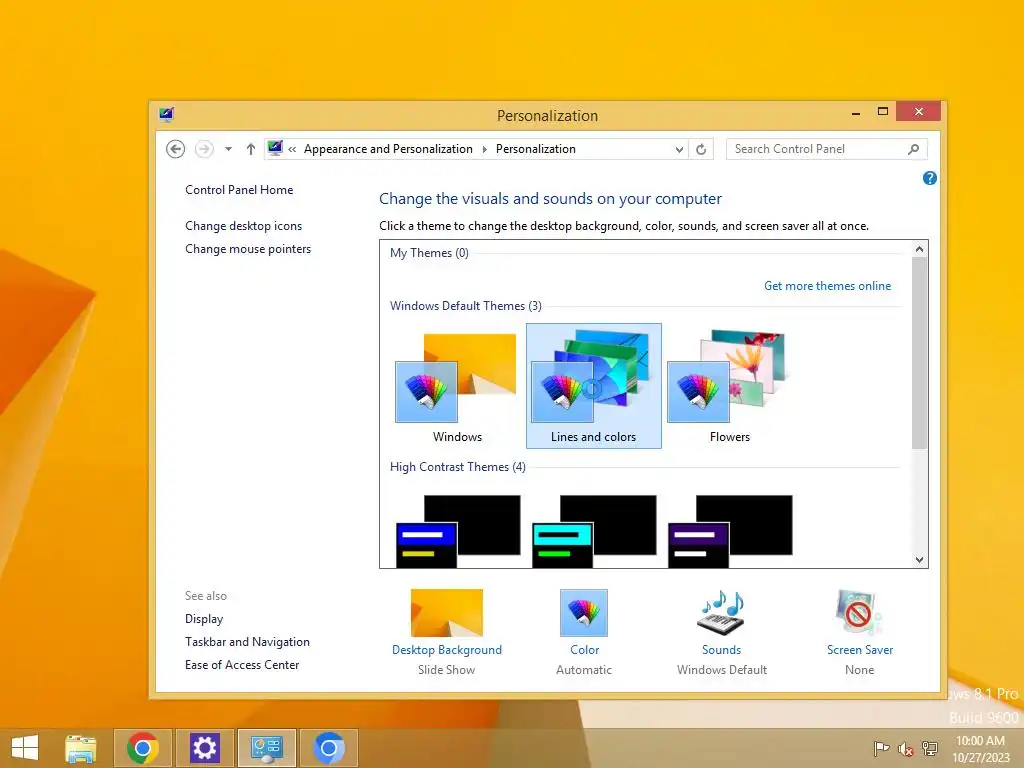
Task: Click the Control Panel address bar icon
Action: [x=275, y=148]
